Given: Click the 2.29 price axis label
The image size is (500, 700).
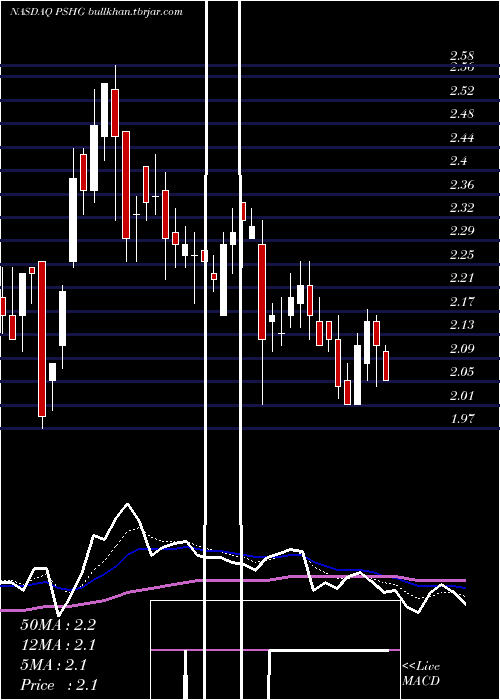Looking at the screenshot, I should (x=462, y=231).
